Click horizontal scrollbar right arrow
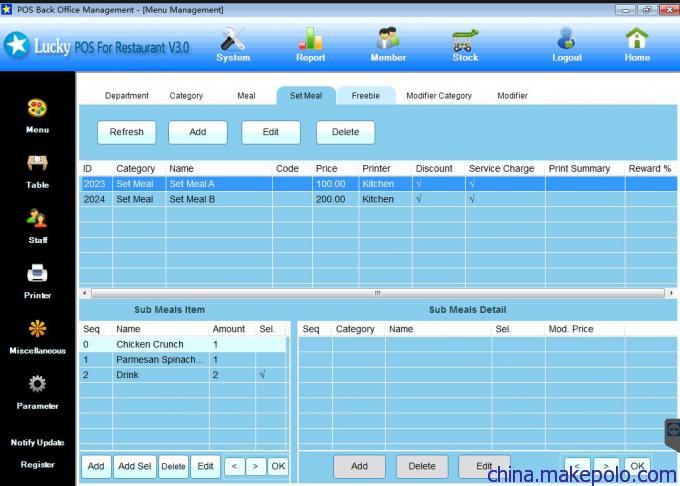680x486 pixels. click(671, 293)
